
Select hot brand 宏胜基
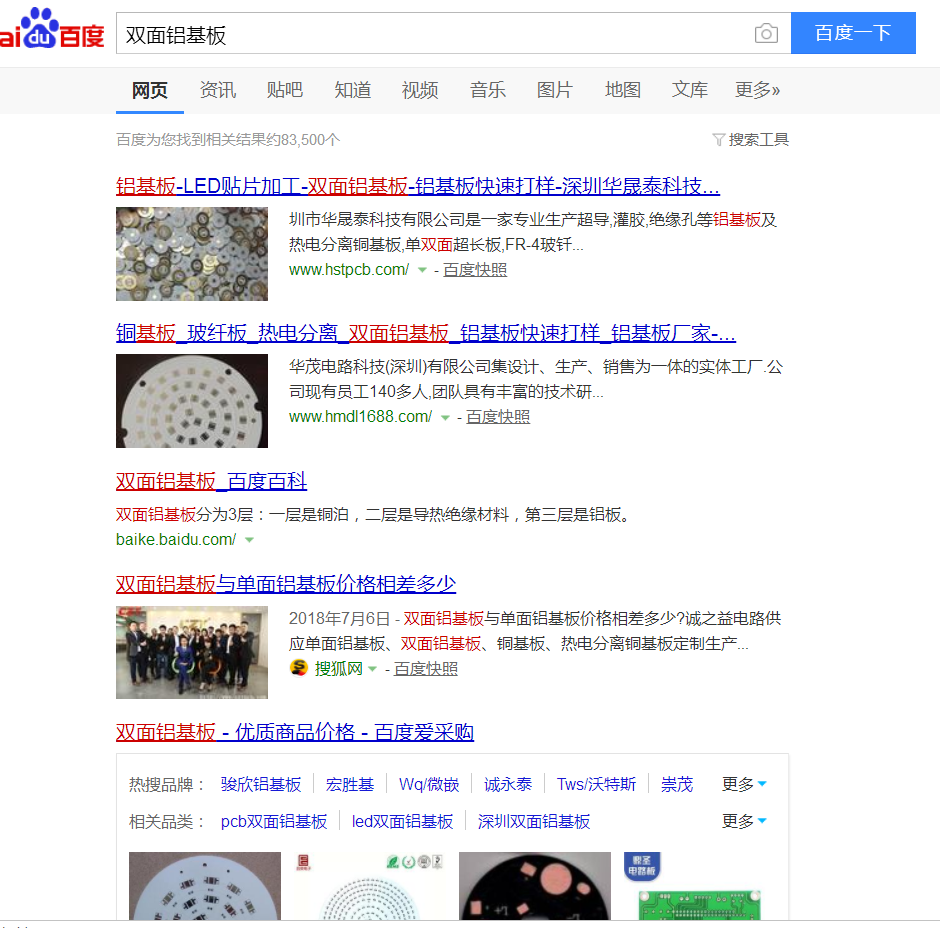click(x=350, y=784)
